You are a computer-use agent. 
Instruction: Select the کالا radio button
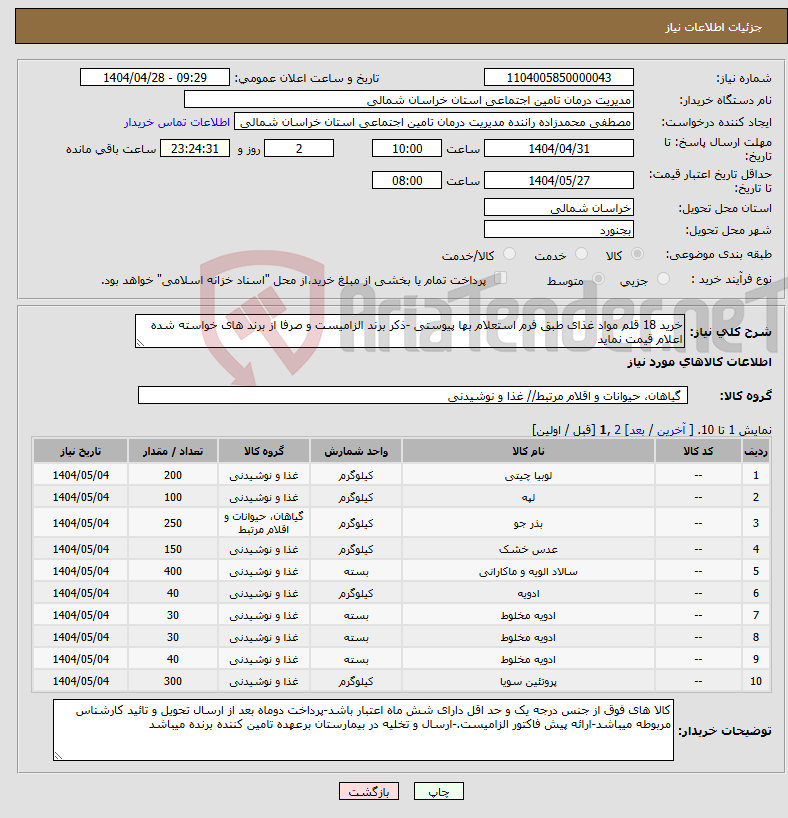(x=637, y=254)
